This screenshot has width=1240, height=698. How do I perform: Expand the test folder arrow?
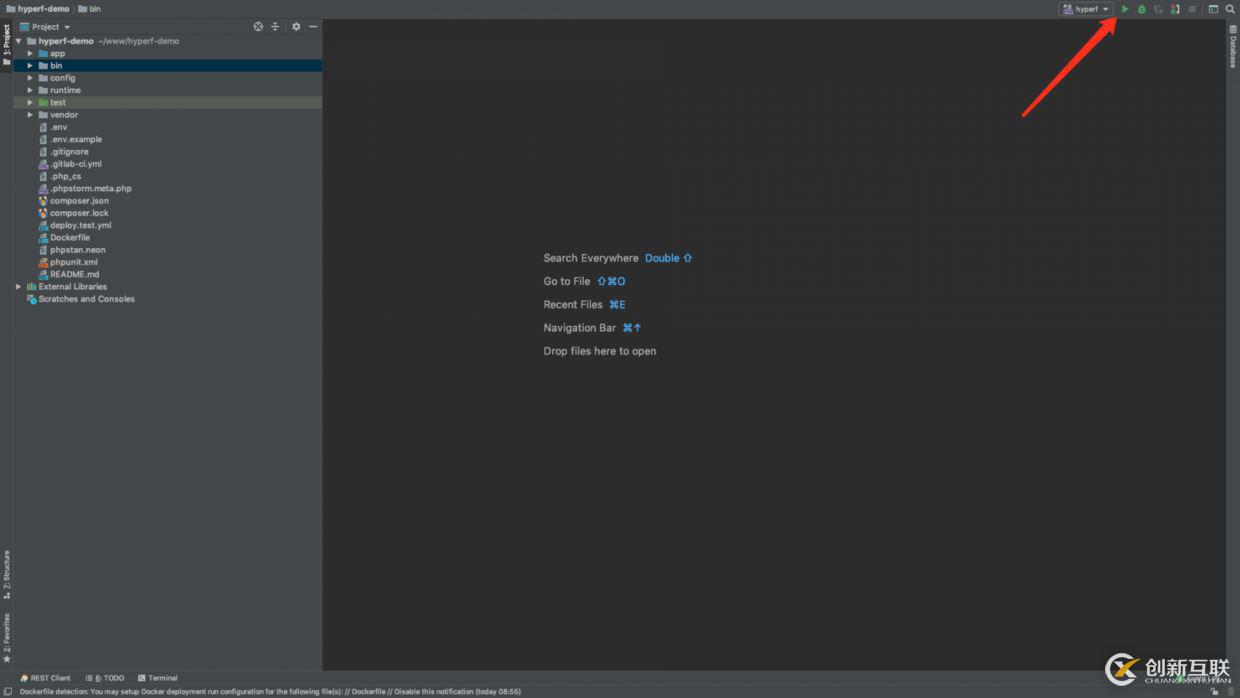point(30,102)
